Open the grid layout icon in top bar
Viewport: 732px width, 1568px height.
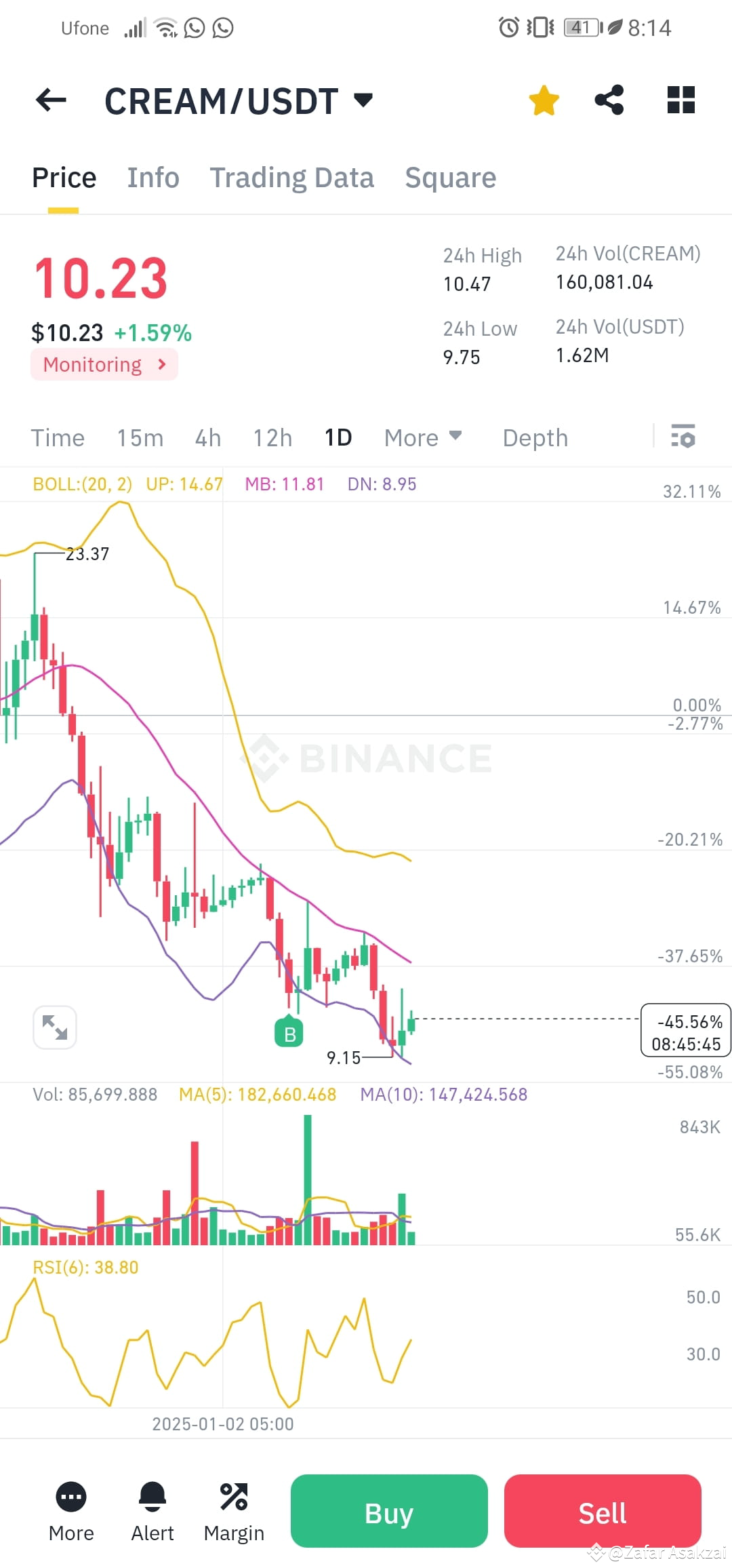680,100
